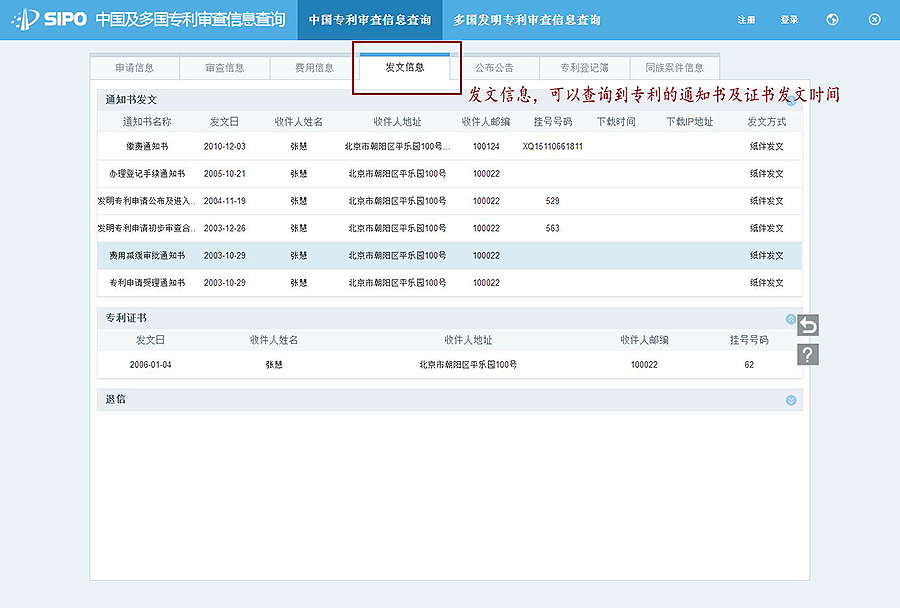Collapse the 专利证书 section
The height and width of the screenshot is (608, 900).
point(791,319)
